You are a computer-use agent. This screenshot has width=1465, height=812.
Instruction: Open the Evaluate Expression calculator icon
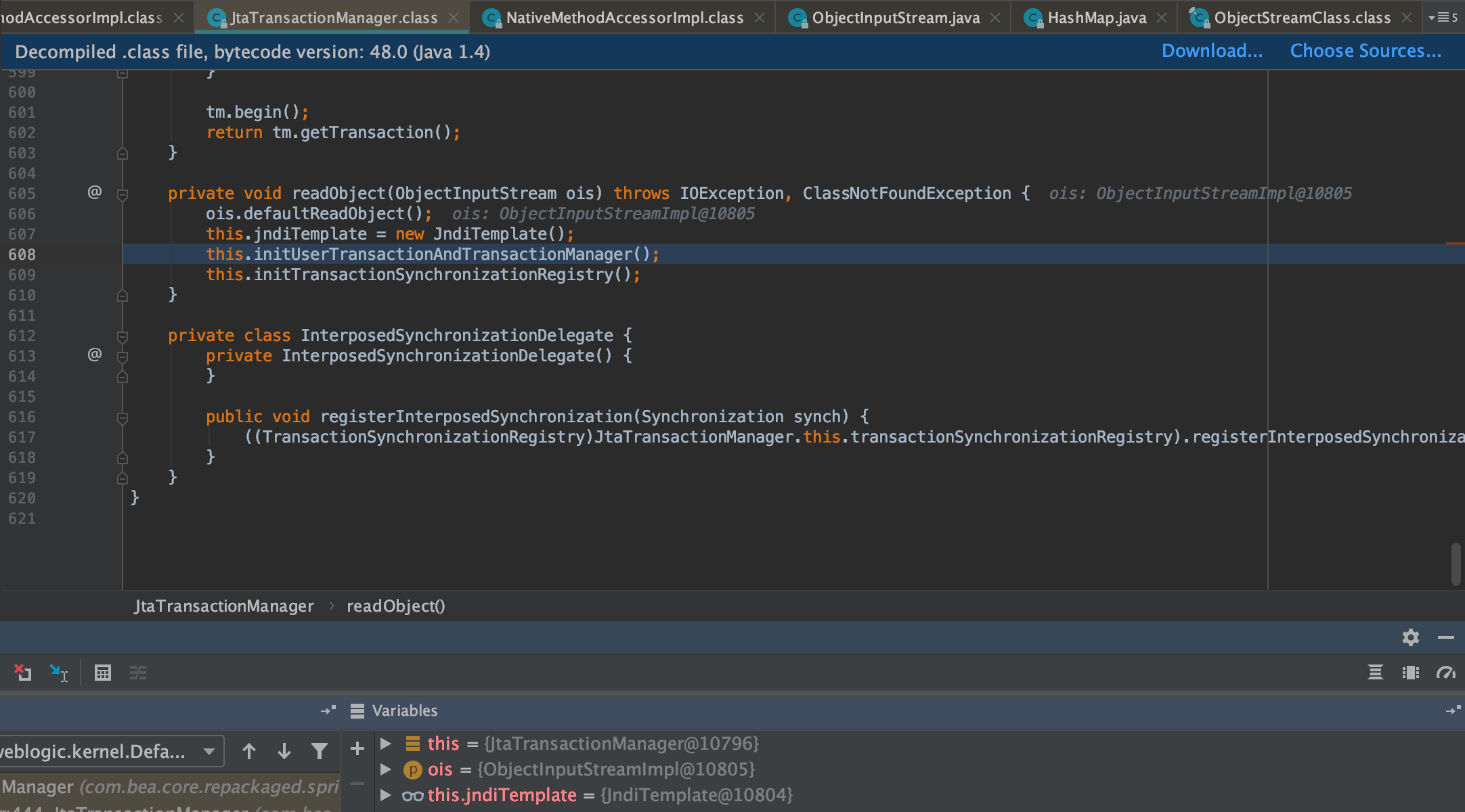103,673
